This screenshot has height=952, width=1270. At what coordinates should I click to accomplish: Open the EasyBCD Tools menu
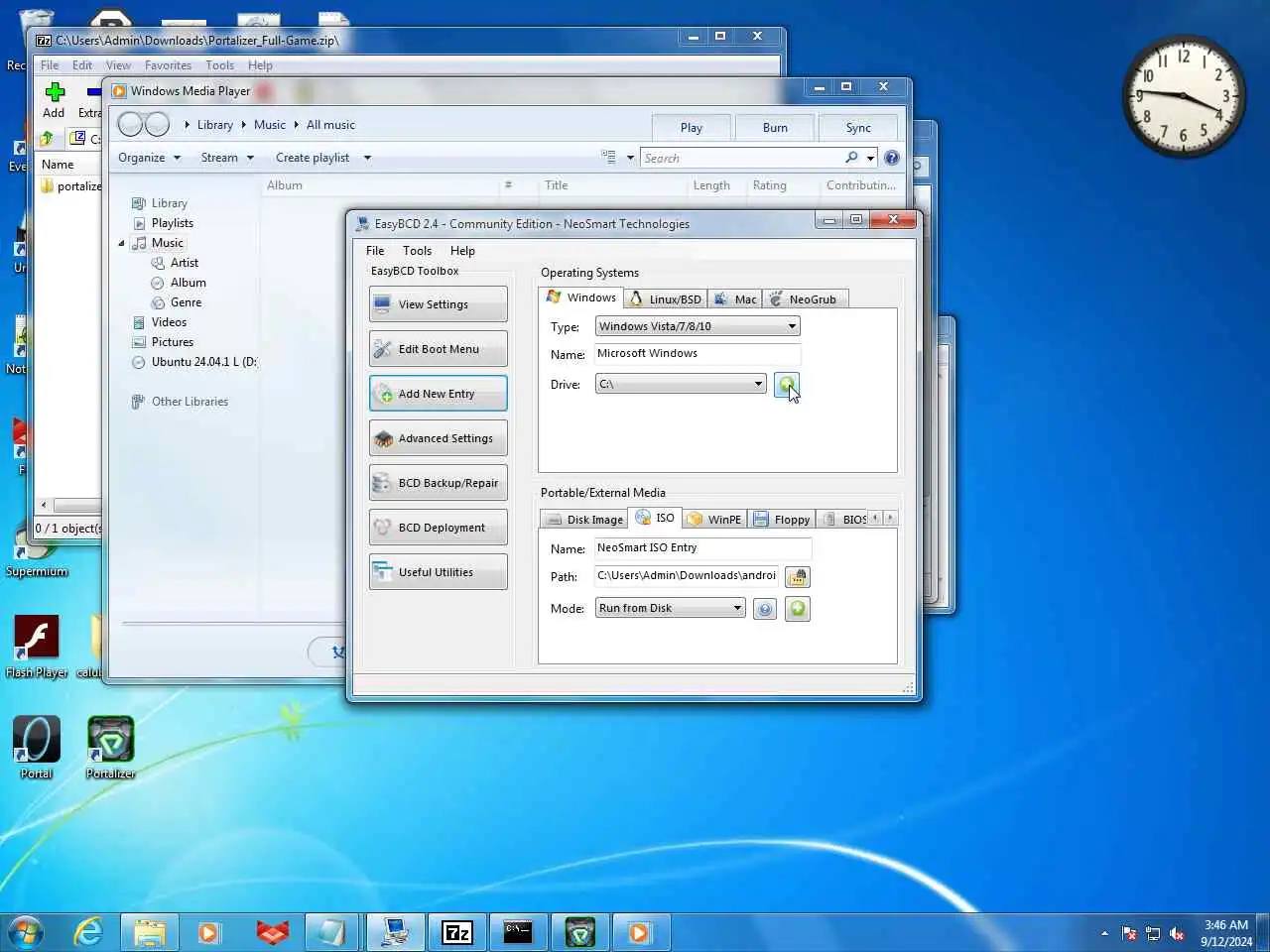pos(417,251)
